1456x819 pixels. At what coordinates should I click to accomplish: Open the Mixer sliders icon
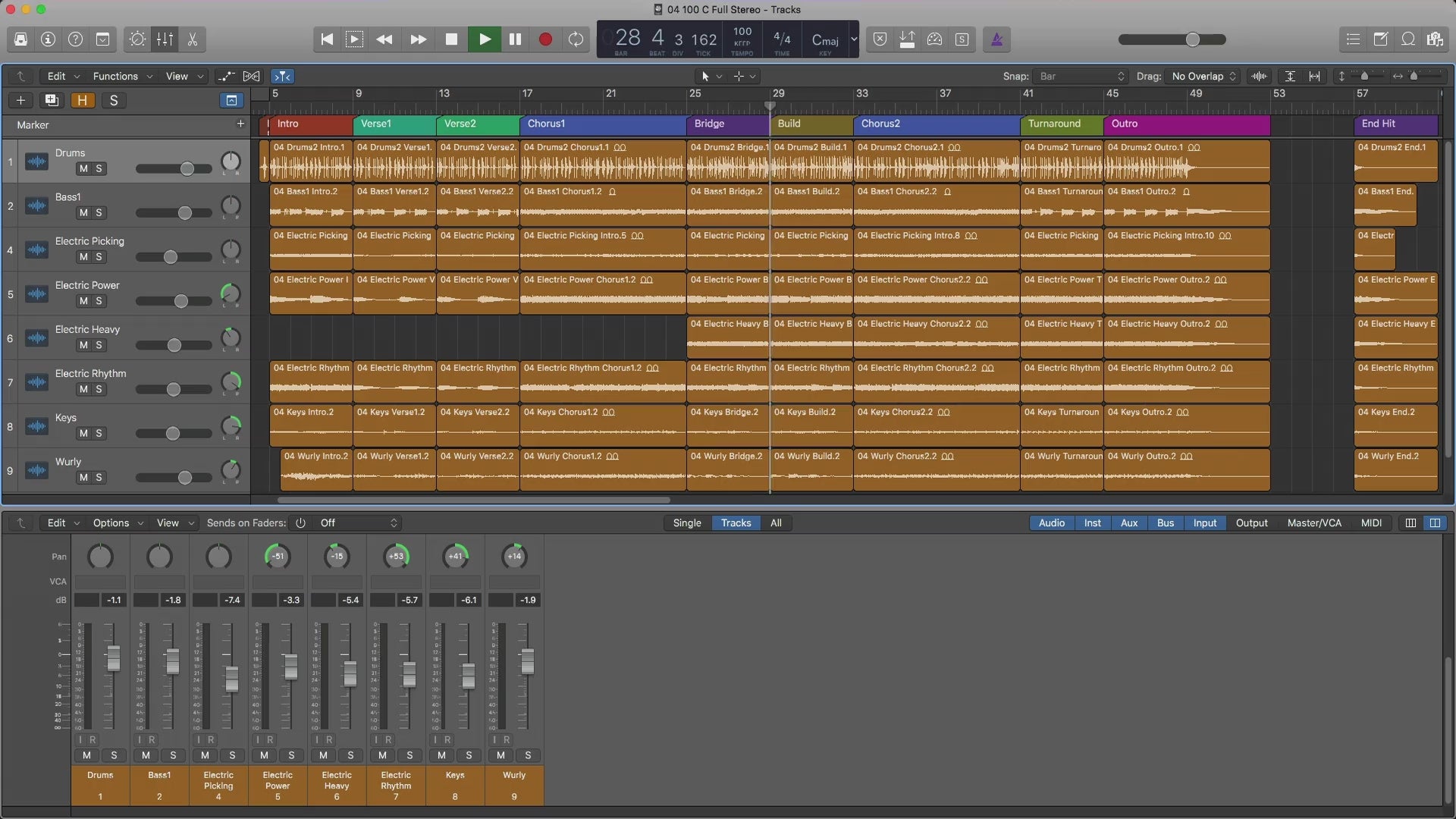[165, 39]
